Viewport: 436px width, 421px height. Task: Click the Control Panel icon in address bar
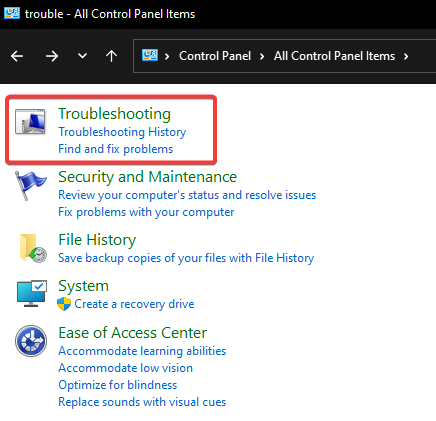click(x=150, y=55)
